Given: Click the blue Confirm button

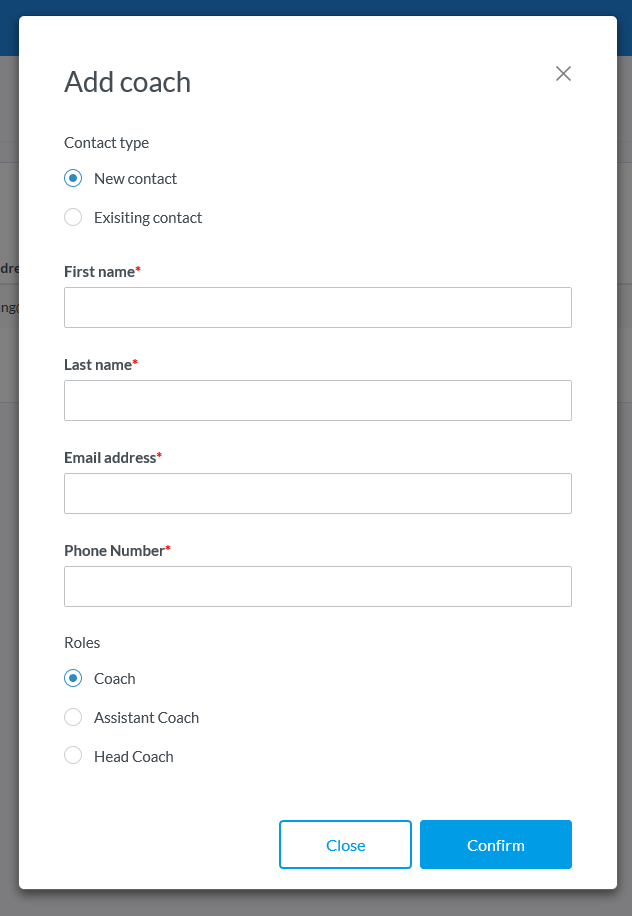Looking at the screenshot, I should point(495,845).
